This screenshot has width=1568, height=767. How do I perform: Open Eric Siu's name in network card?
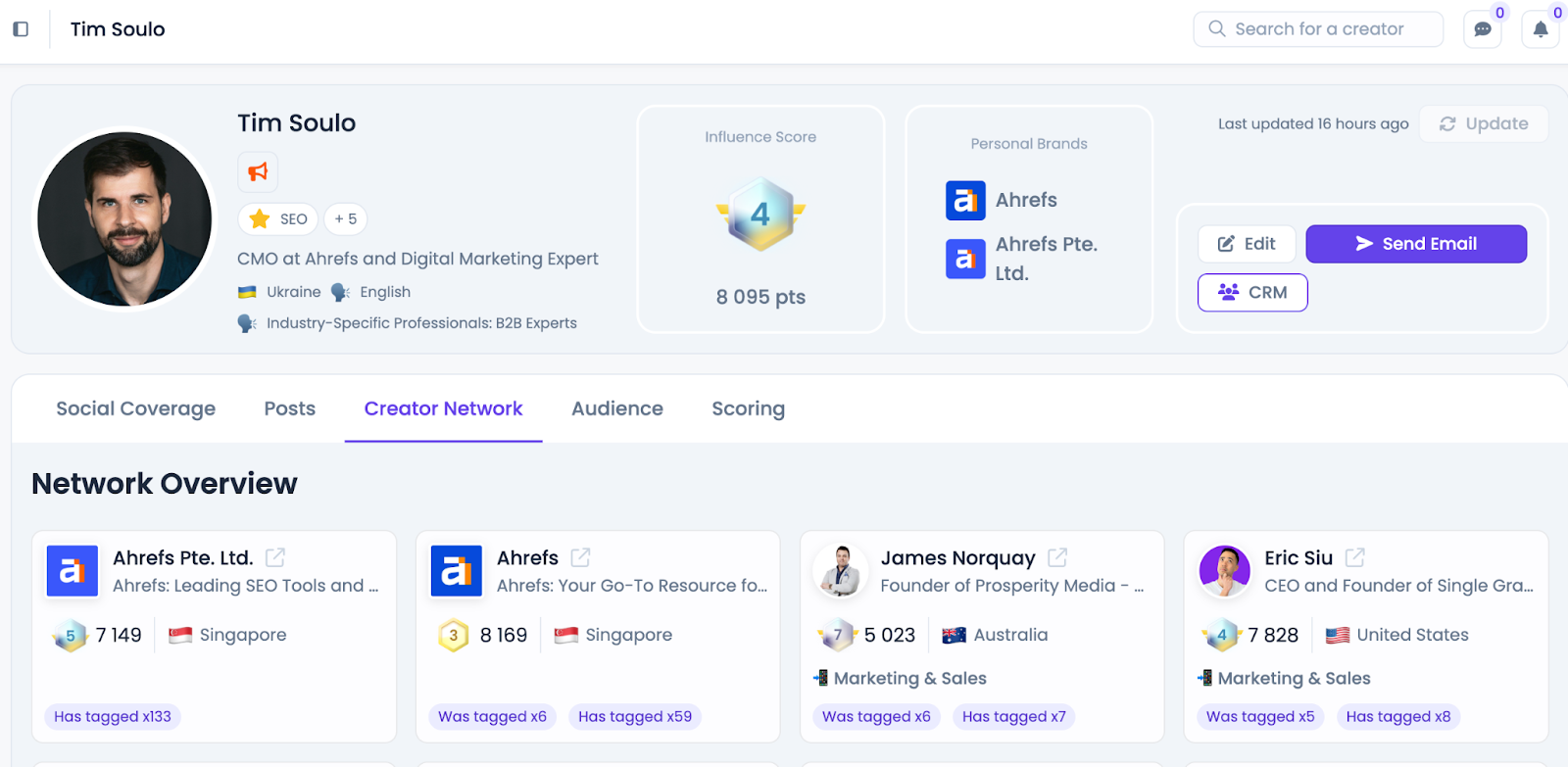pyautogui.click(x=1298, y=558)
